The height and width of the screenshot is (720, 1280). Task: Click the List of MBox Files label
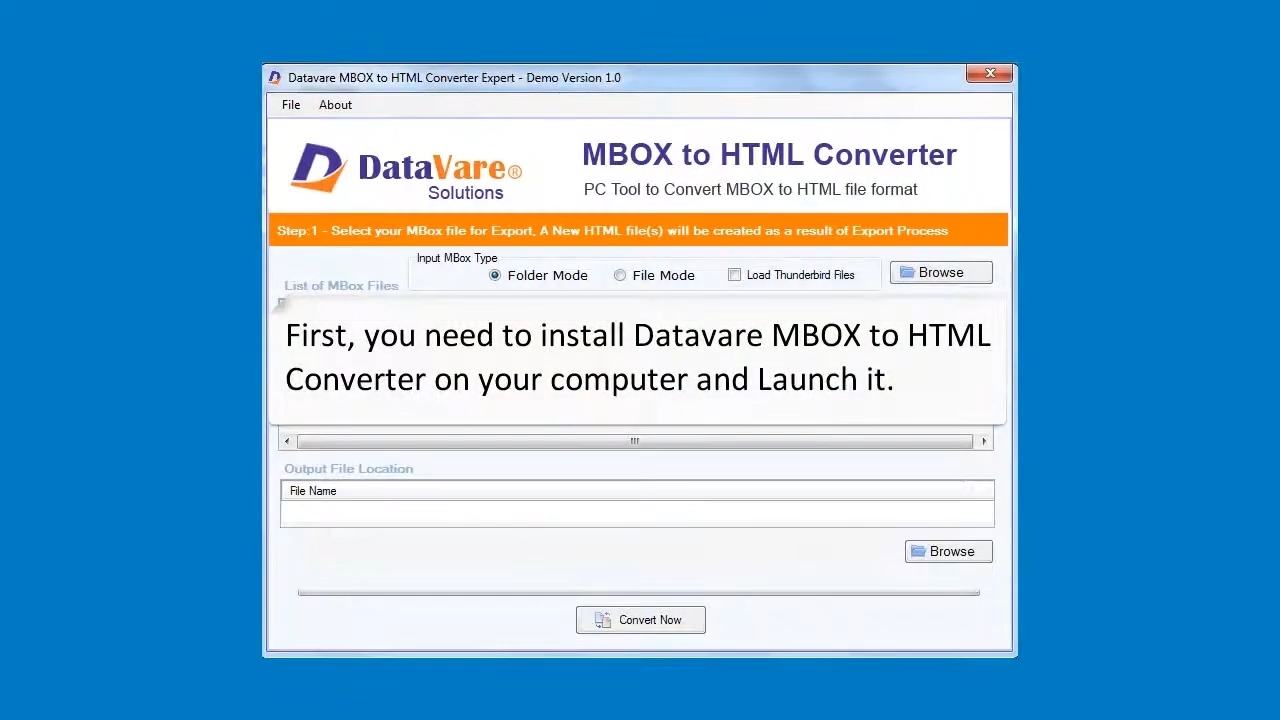point(341,286)
